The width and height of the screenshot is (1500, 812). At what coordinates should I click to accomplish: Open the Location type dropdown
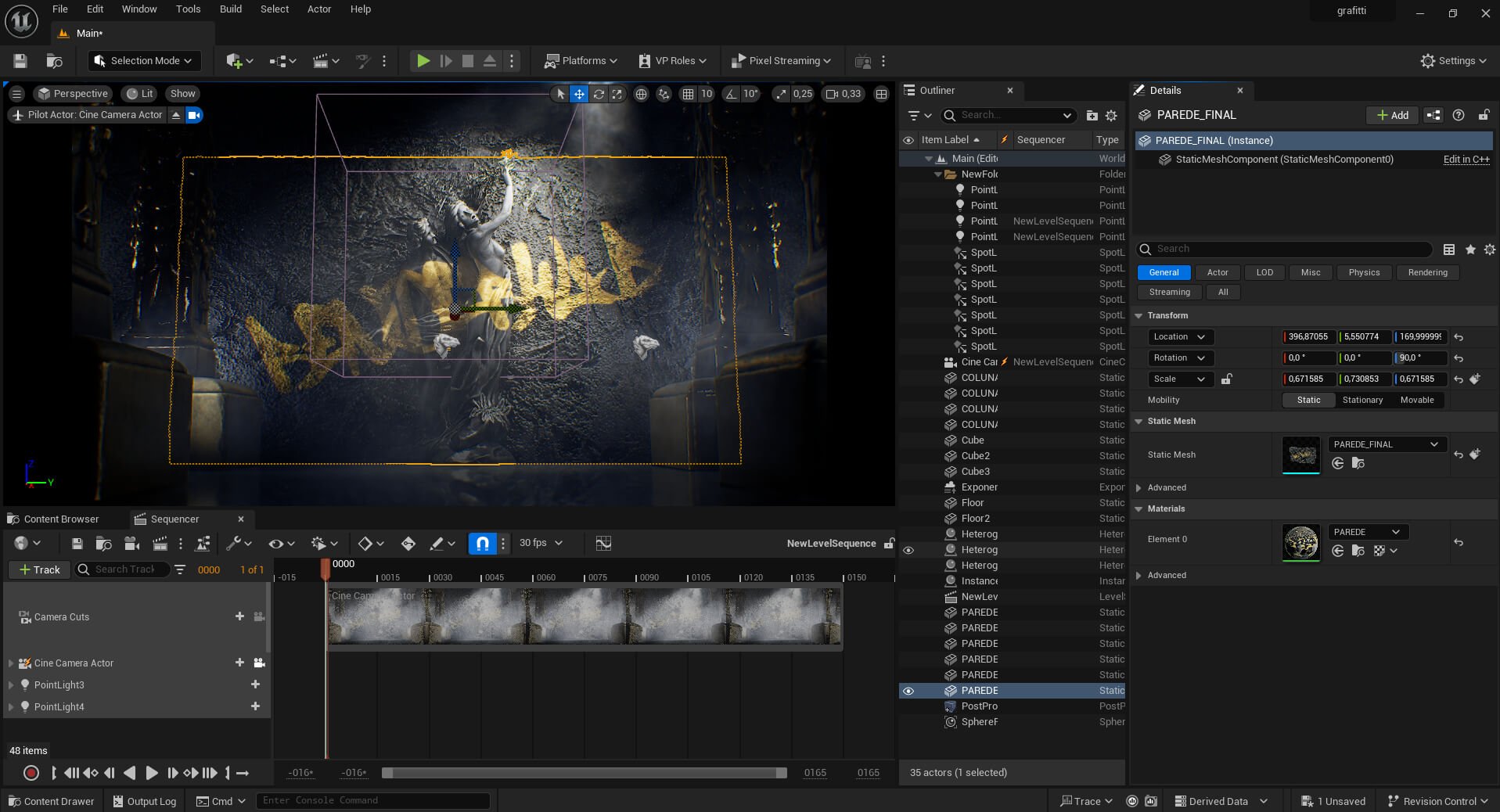(1181, 337)
